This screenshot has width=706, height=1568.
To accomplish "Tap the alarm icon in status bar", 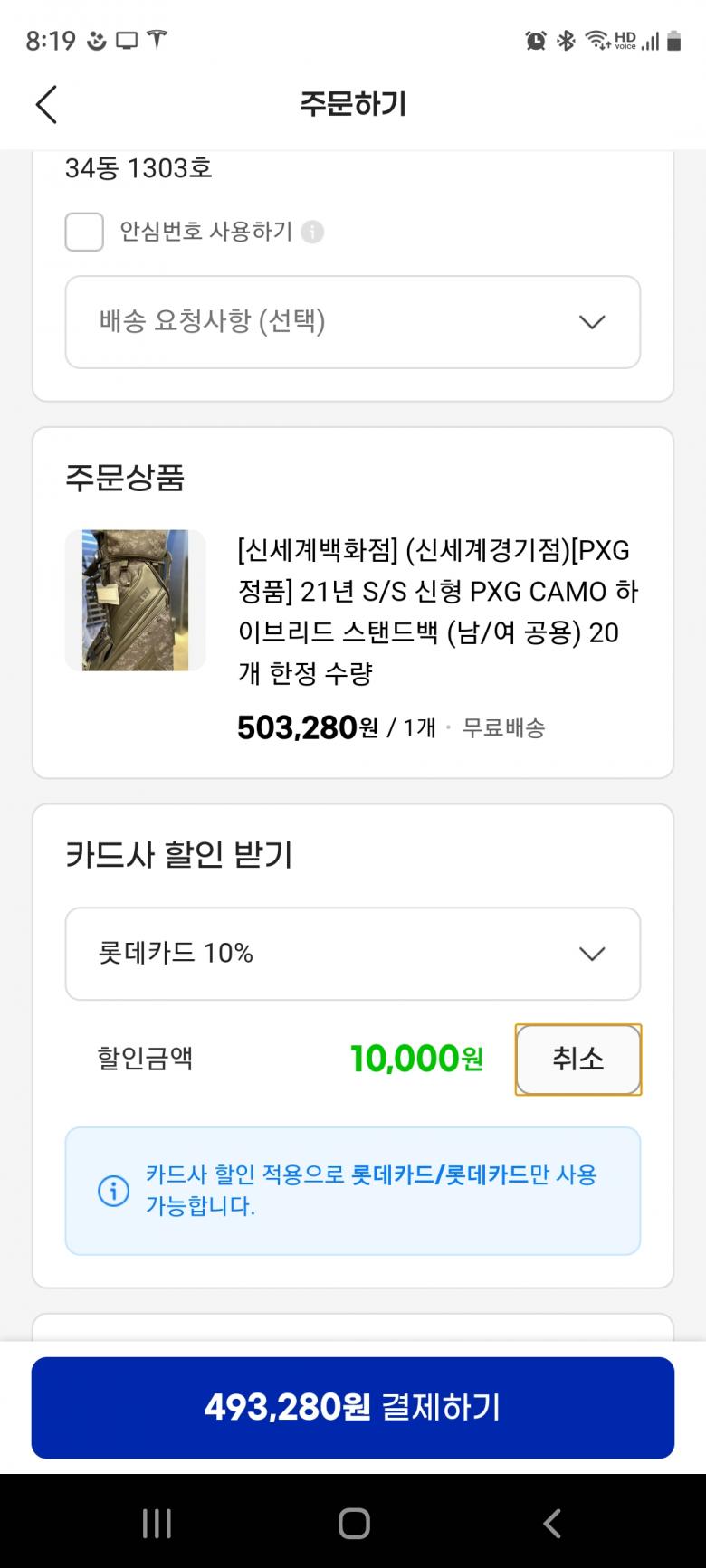I will point(536,41).
